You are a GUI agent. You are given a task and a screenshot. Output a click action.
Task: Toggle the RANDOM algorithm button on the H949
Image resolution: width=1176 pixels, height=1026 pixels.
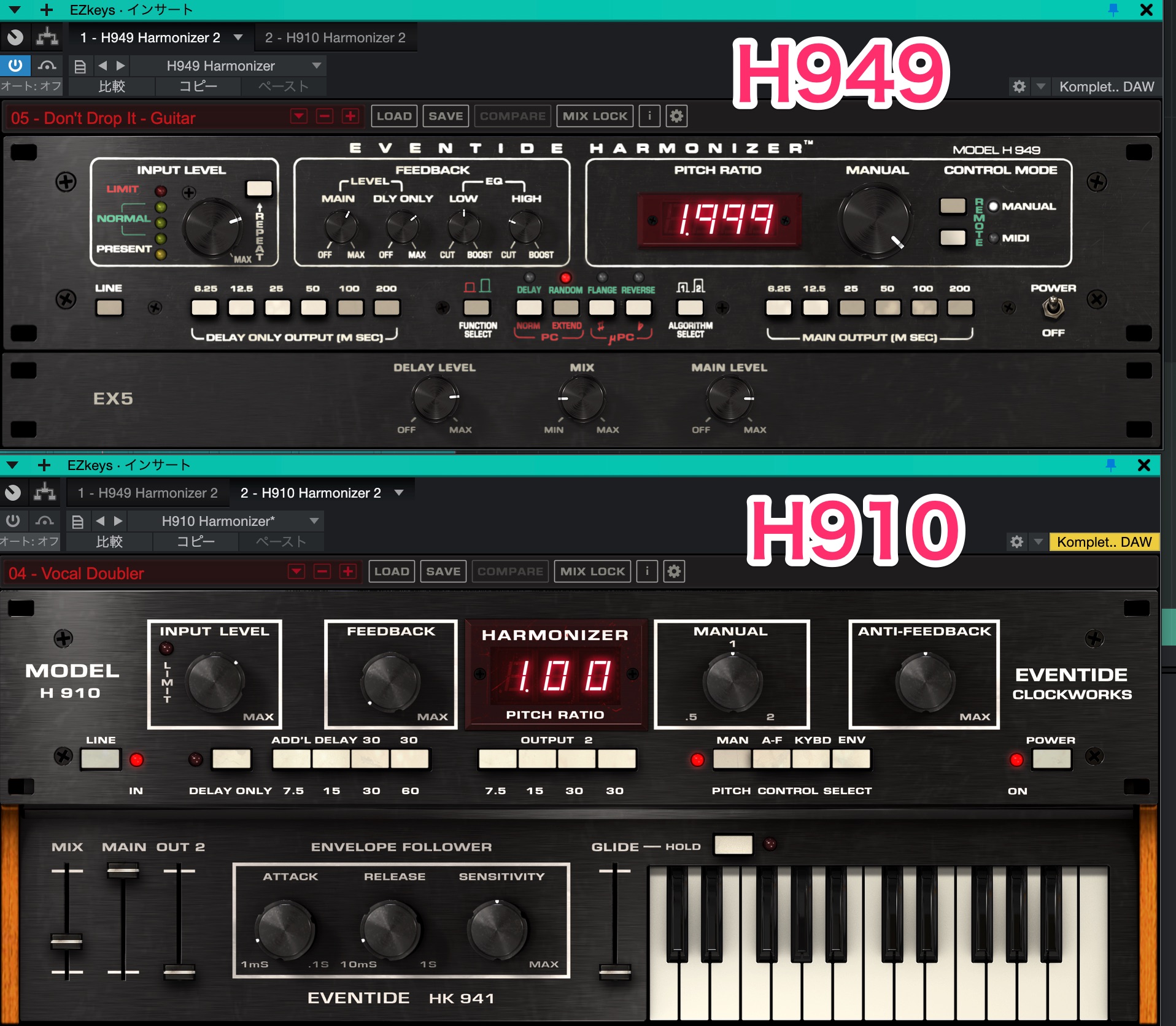(565, 307)
